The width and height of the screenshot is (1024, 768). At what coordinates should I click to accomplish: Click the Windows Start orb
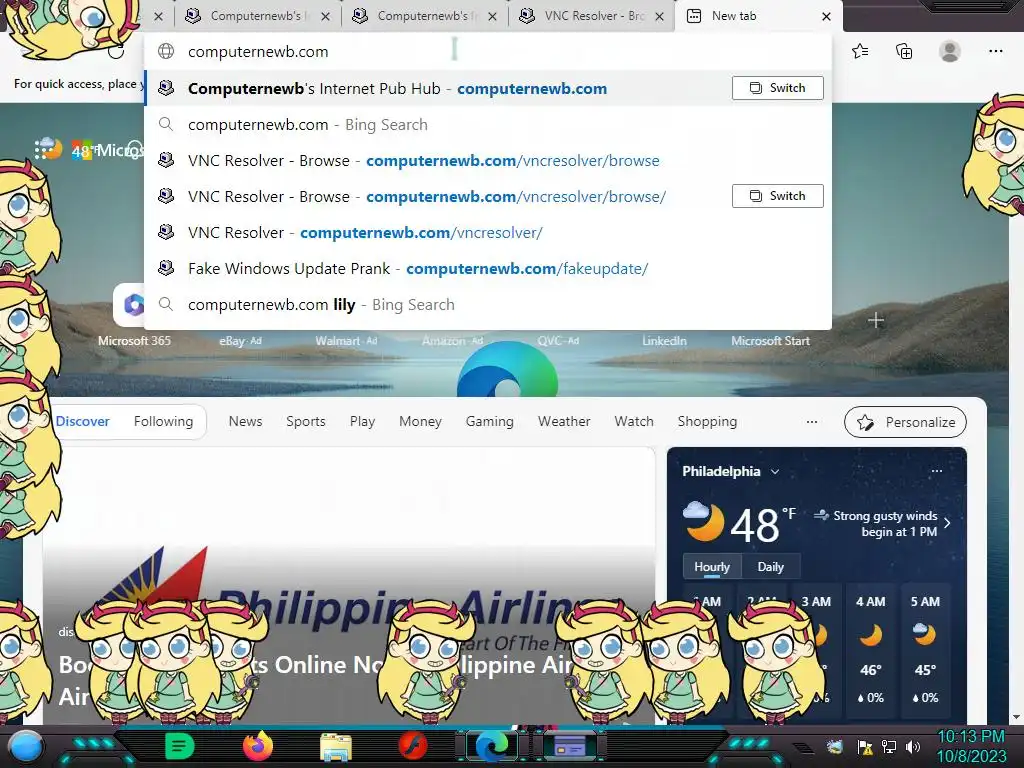25,746
